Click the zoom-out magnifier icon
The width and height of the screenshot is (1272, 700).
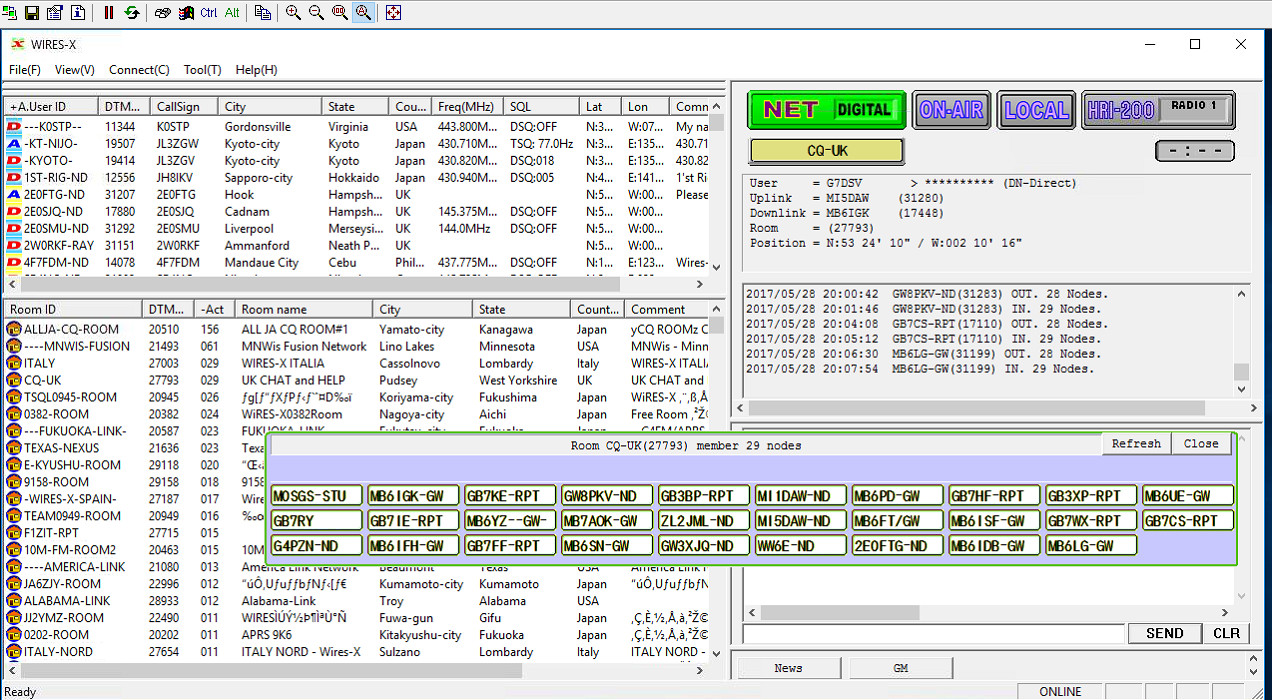click(315, 13)
